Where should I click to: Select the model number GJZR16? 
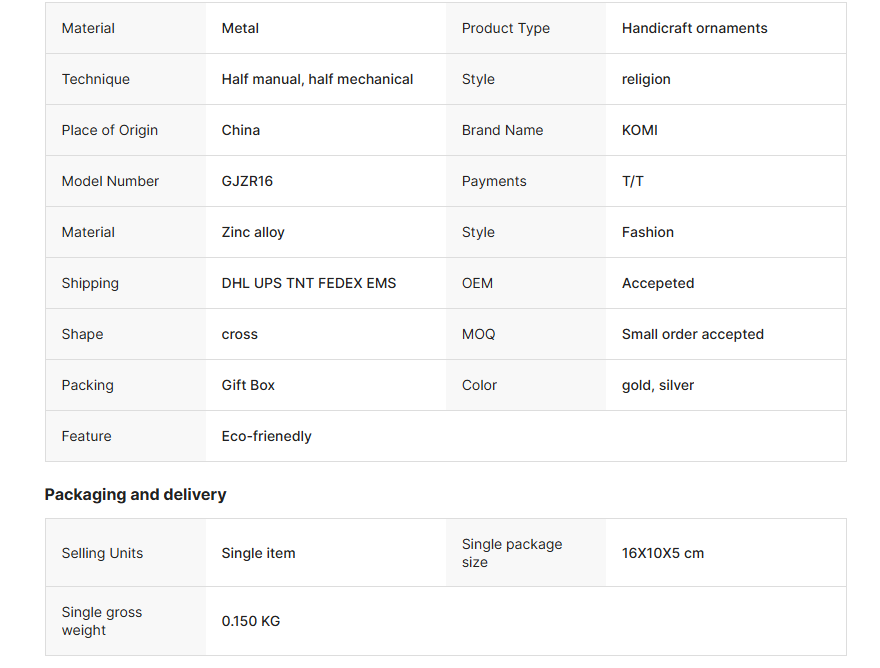(x=247, y=181)
